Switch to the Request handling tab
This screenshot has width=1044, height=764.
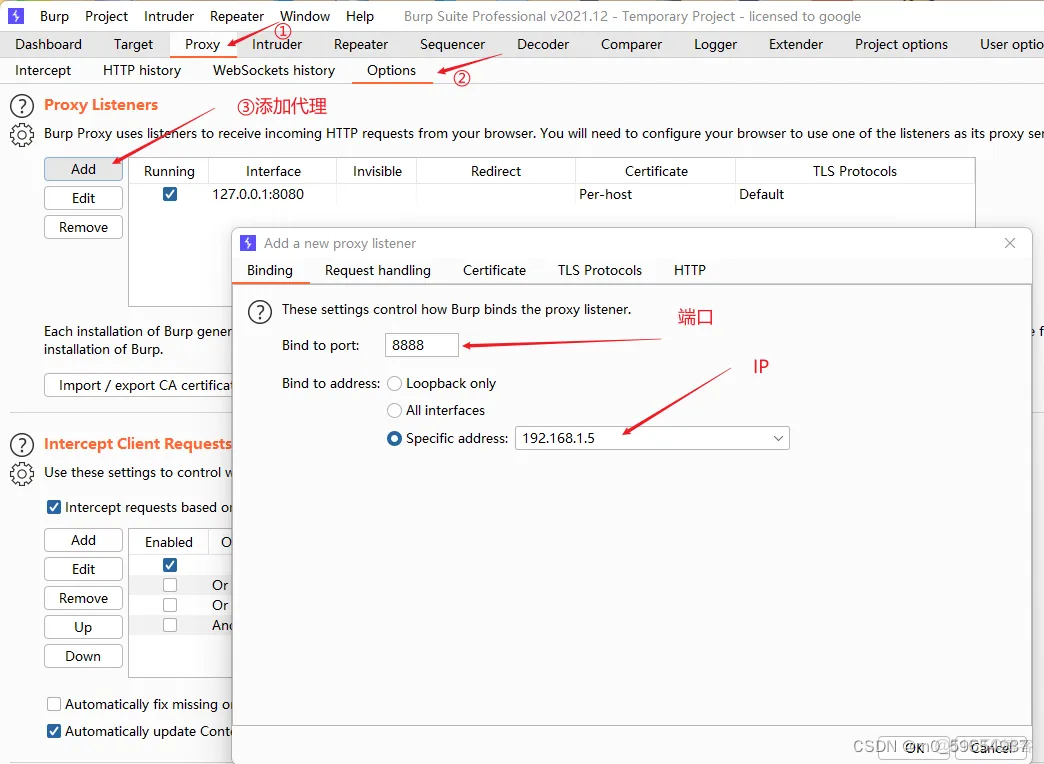point(377,270)
